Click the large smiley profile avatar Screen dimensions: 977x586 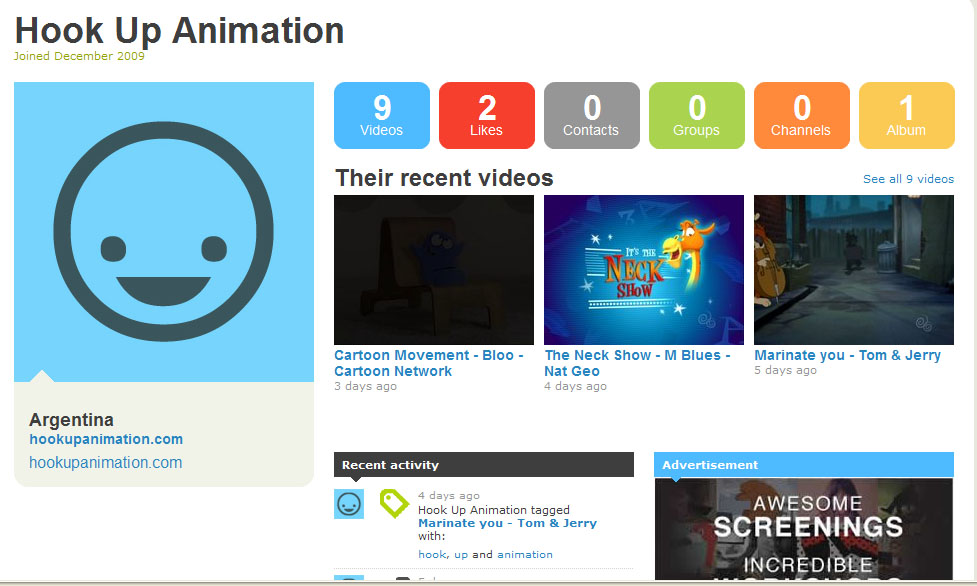tap(164, 231)
